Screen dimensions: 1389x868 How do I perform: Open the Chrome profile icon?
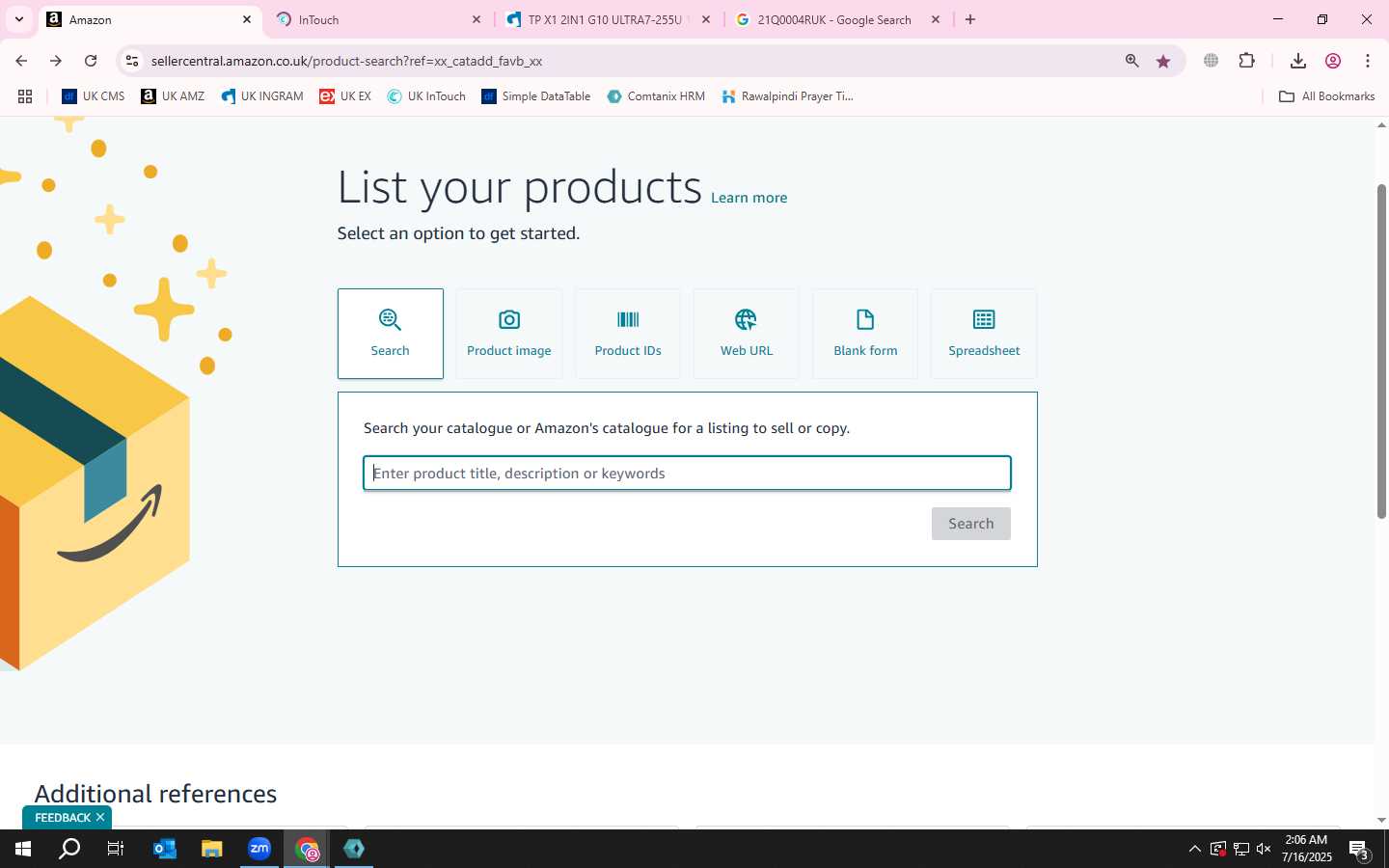(1333, 61)
